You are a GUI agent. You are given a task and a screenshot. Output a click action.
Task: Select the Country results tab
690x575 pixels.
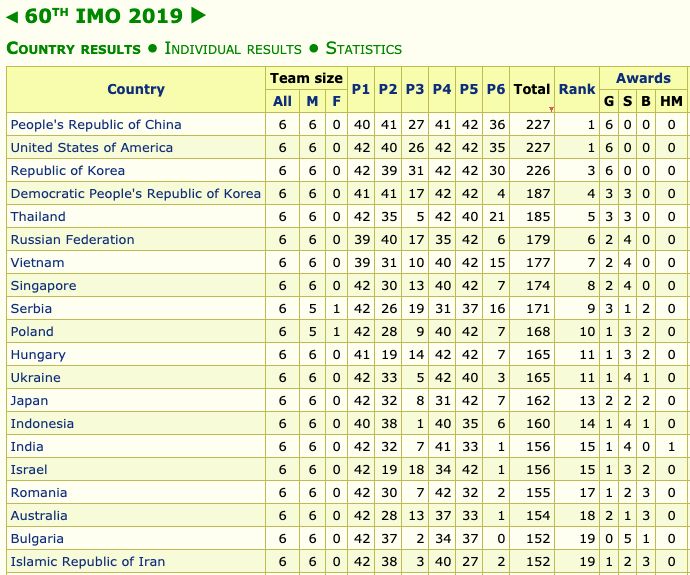74,48
